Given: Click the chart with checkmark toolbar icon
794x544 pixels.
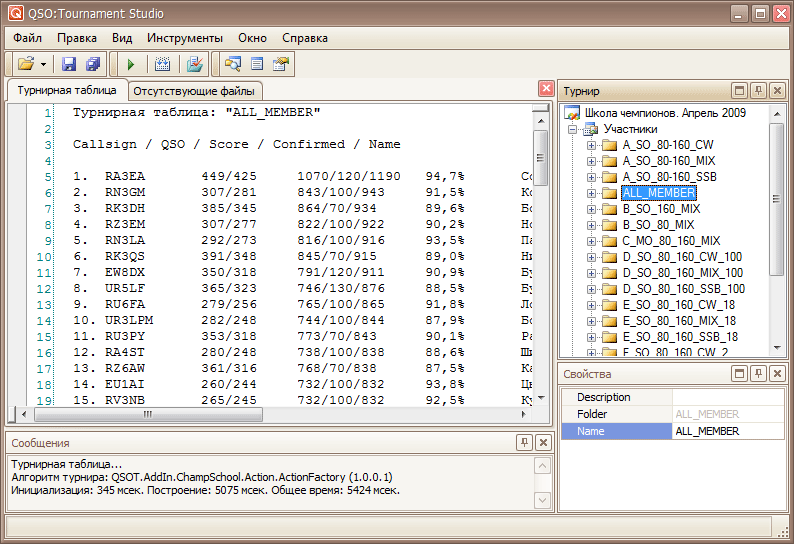Looking at the screenshot, I should pos(195,64).
